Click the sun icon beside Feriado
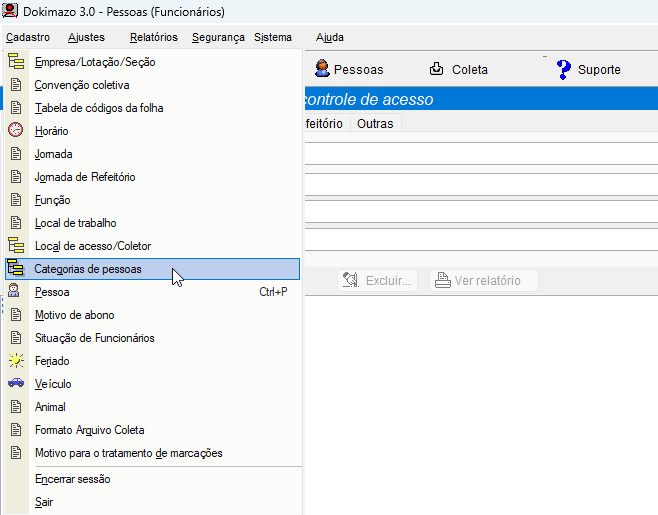The width and height of the screenshot is (658, 515). click(x=15, y=361)
